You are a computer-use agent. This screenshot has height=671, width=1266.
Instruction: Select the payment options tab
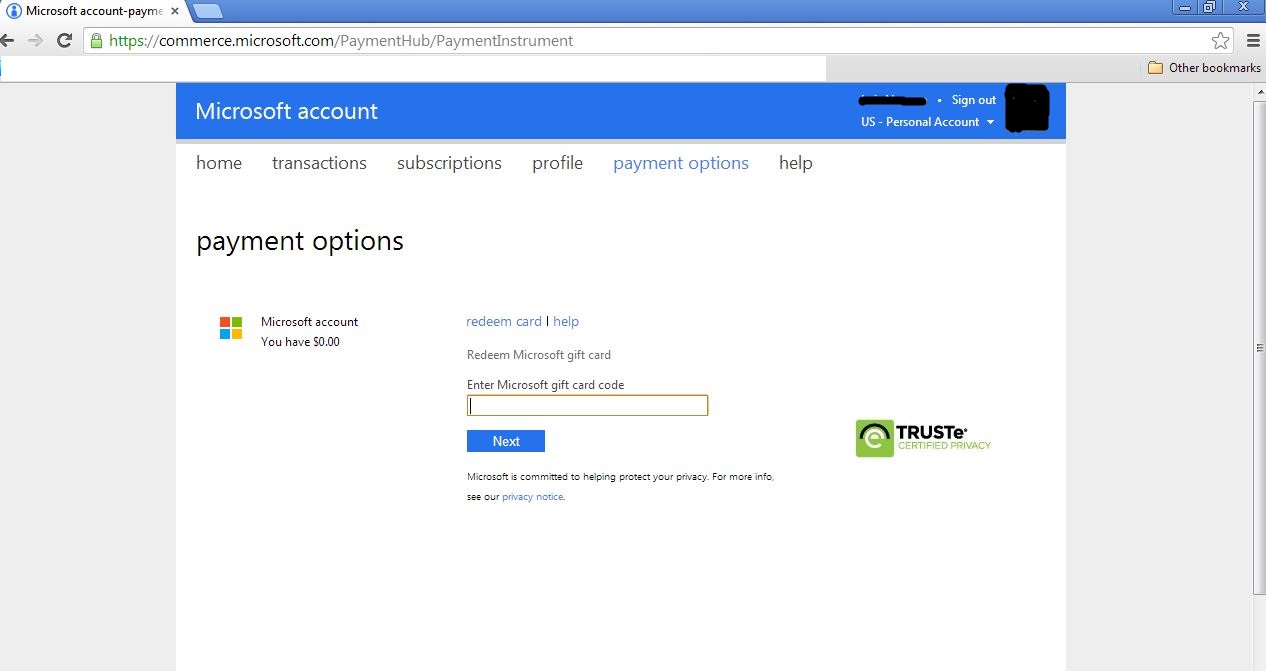[x=681, y=163]
